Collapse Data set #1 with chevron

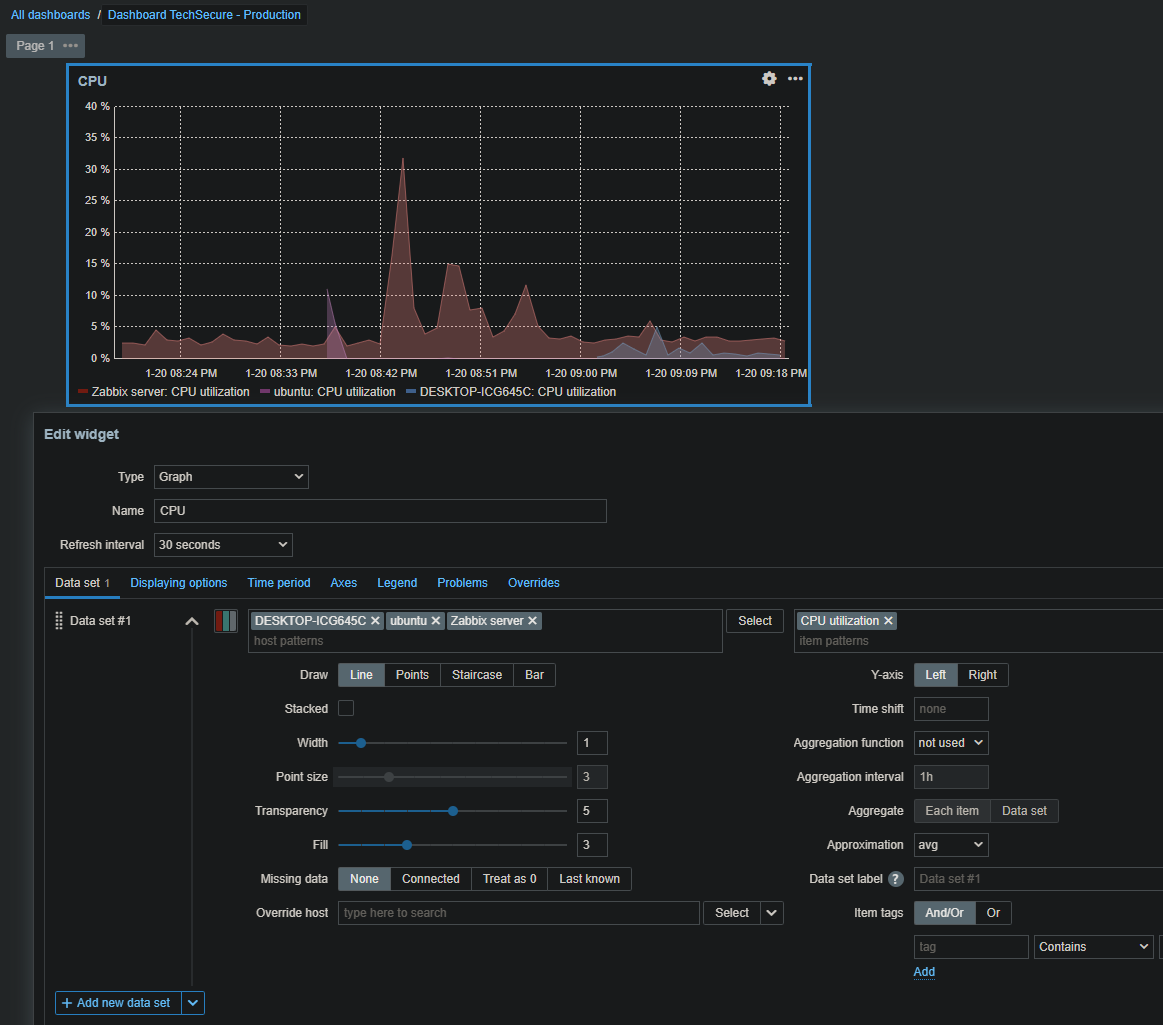[x=192, y=621]
